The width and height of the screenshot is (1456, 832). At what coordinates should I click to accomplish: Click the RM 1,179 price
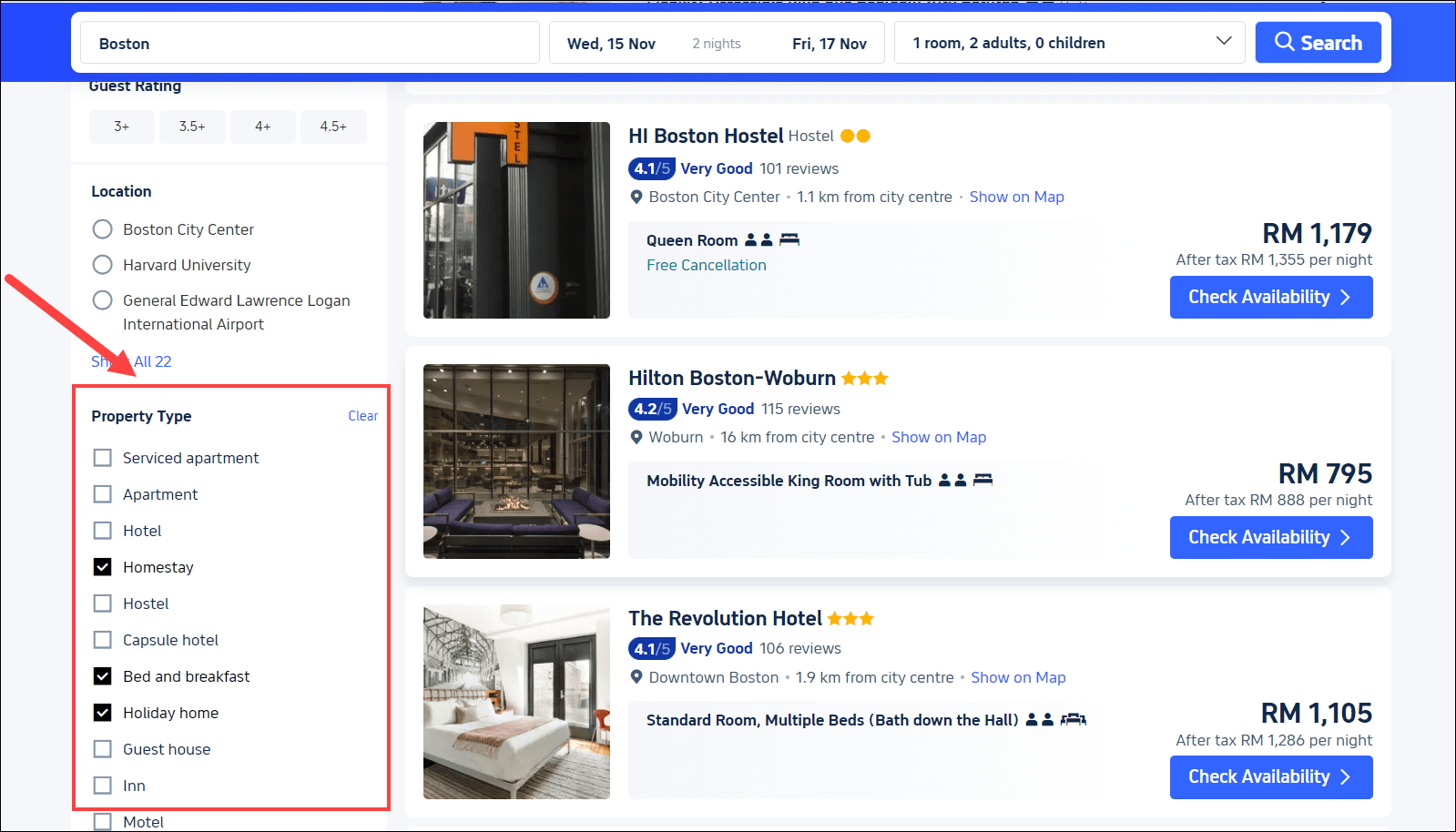(1317, 233)
